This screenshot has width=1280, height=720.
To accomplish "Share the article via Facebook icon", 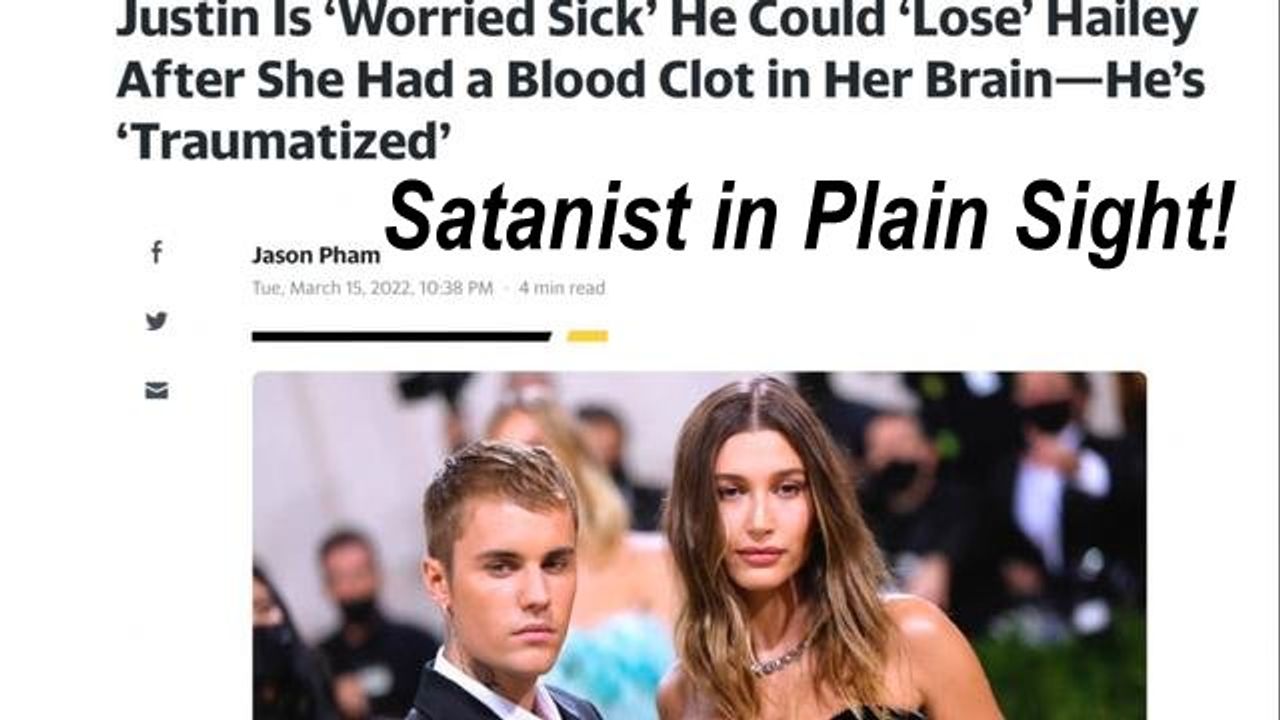I will [x=156, y=253].
